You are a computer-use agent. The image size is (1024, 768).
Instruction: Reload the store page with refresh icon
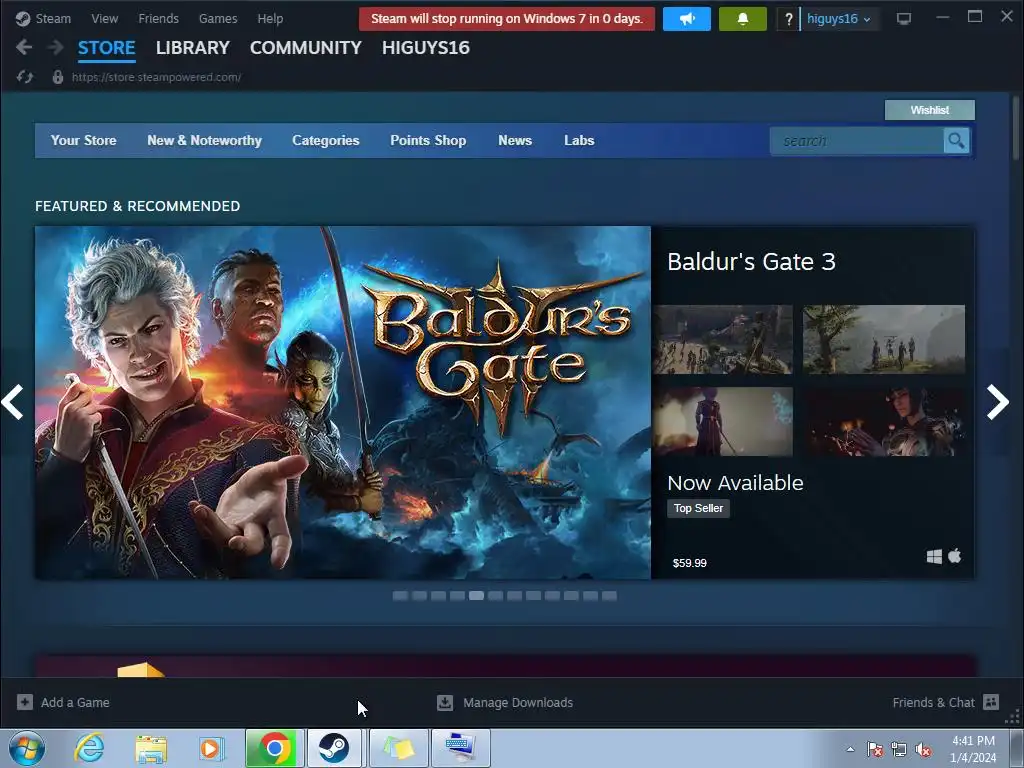pos(25,77)
